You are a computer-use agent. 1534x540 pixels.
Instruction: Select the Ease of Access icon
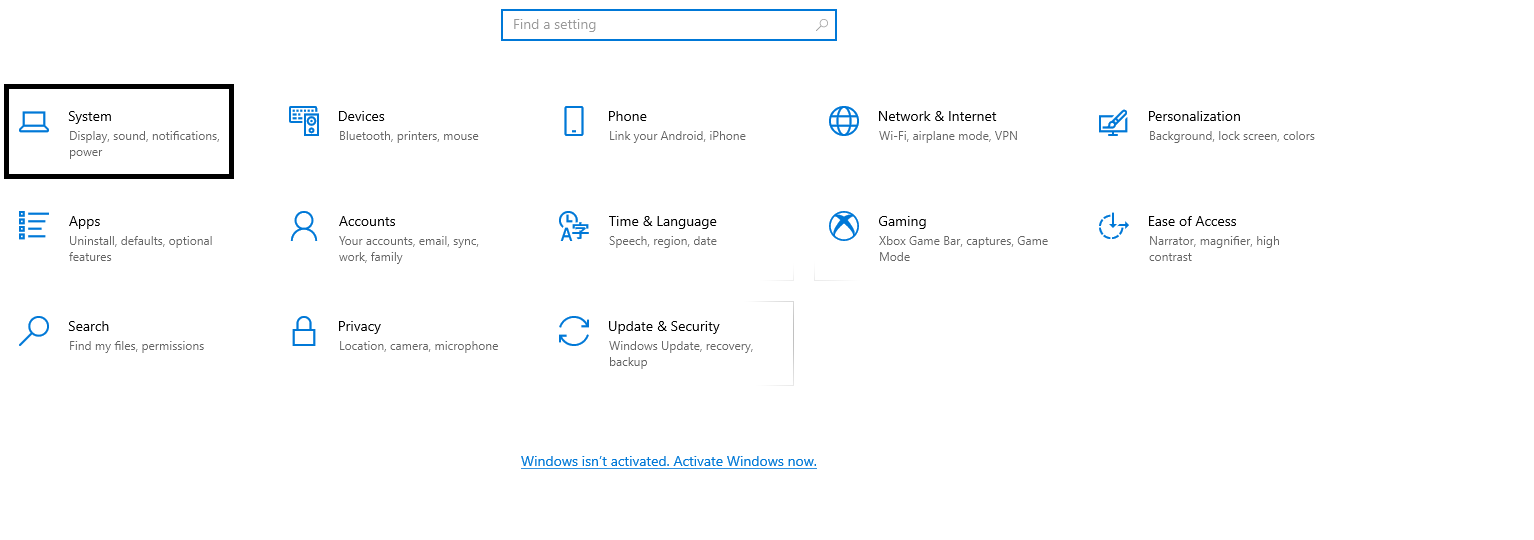coord(1113,226)
